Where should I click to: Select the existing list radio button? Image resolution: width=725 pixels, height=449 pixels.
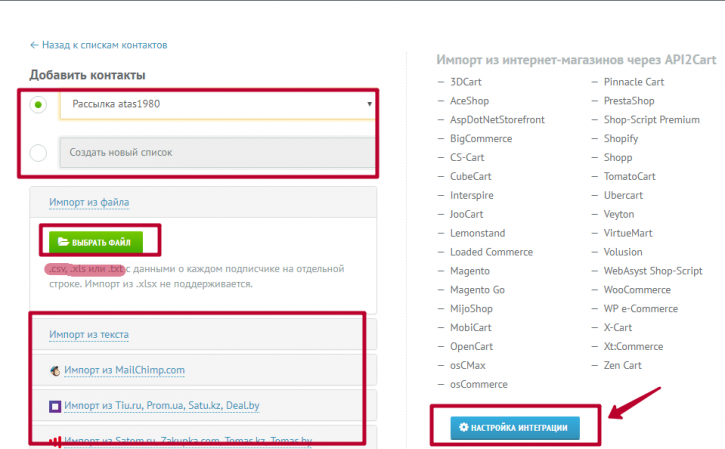38,105
